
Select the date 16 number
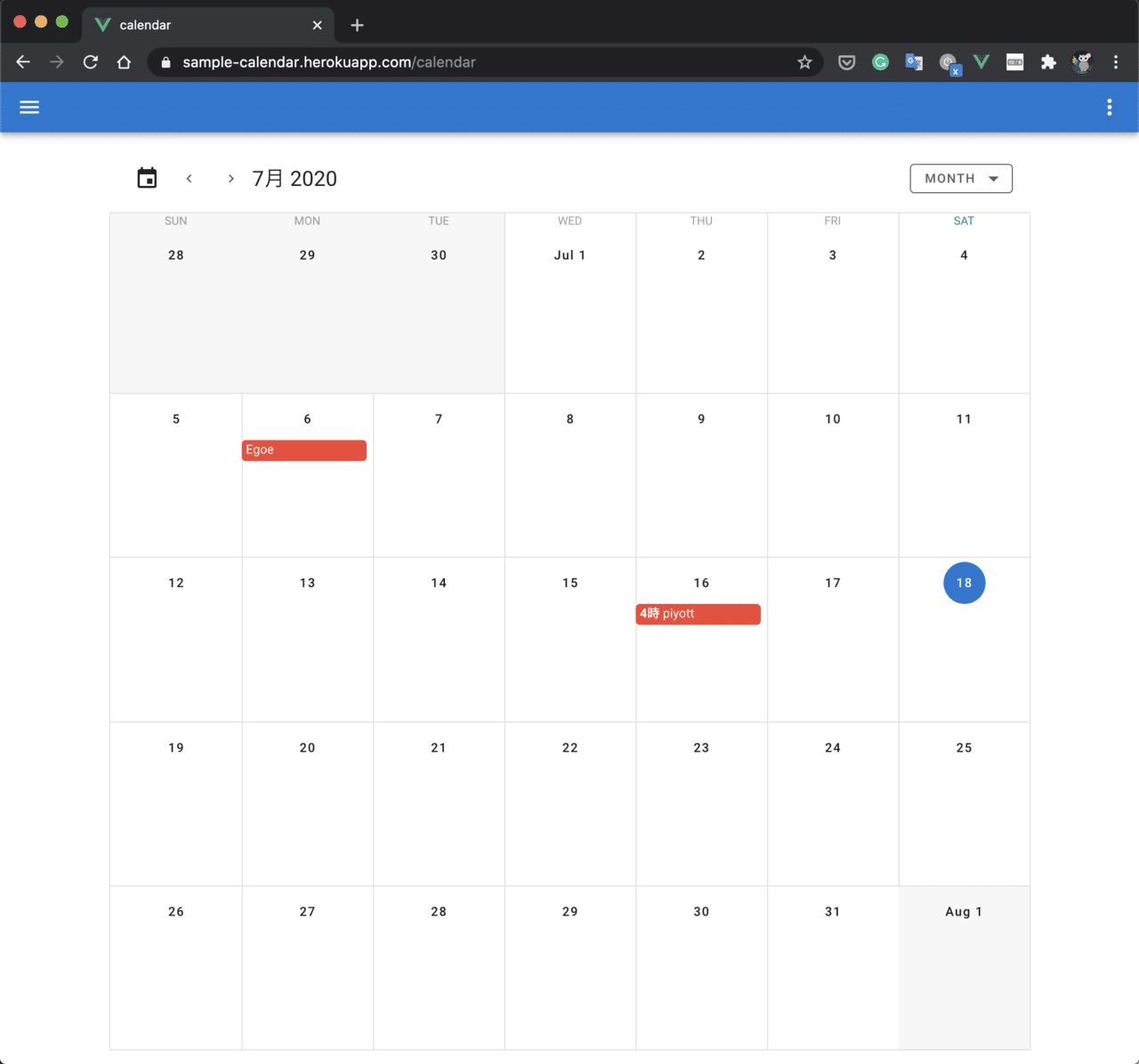pos(701,583)
